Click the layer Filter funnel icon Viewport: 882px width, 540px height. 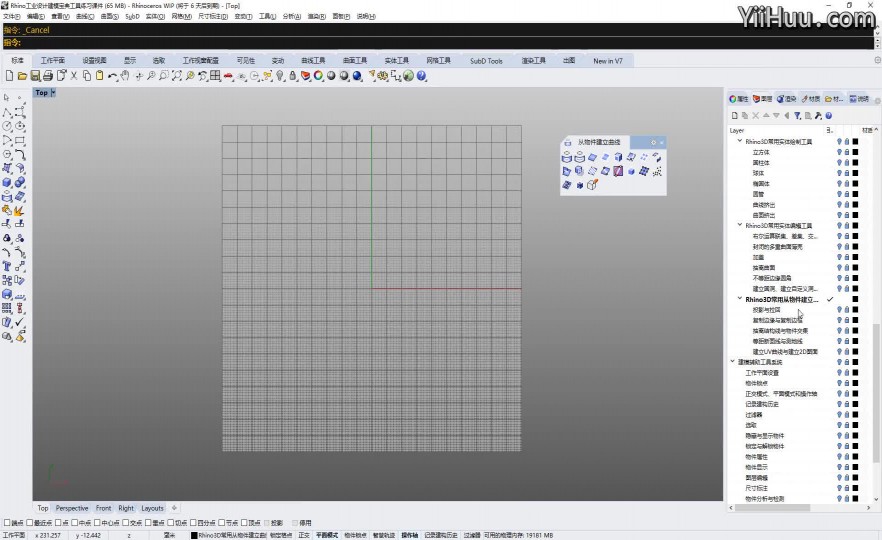click(x=797, y=115)
